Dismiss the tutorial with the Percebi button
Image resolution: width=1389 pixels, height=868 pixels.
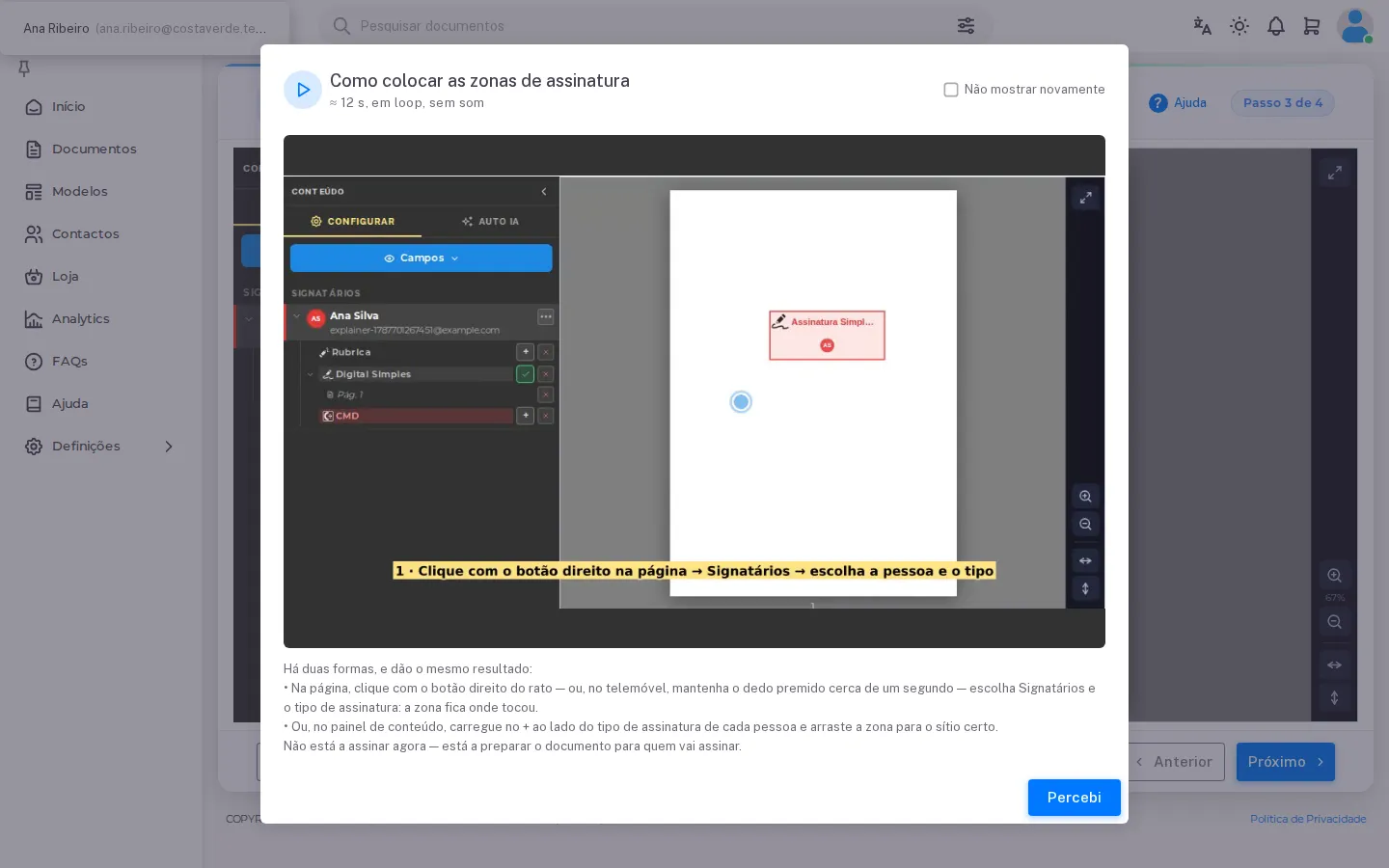tap(1074, 798)
